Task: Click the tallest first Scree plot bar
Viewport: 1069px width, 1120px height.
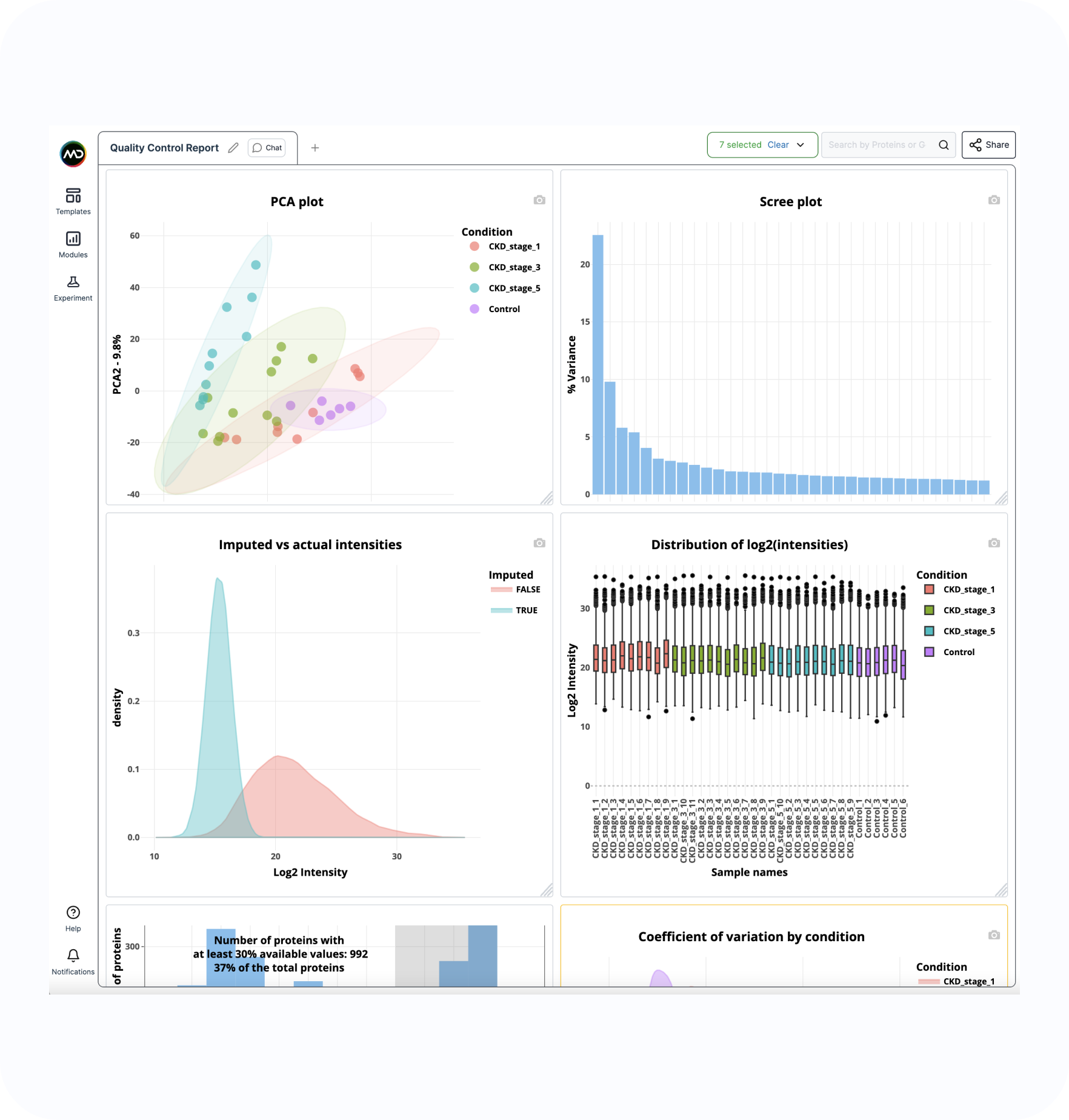Action: pyautogui.click(x=598, y=365)
